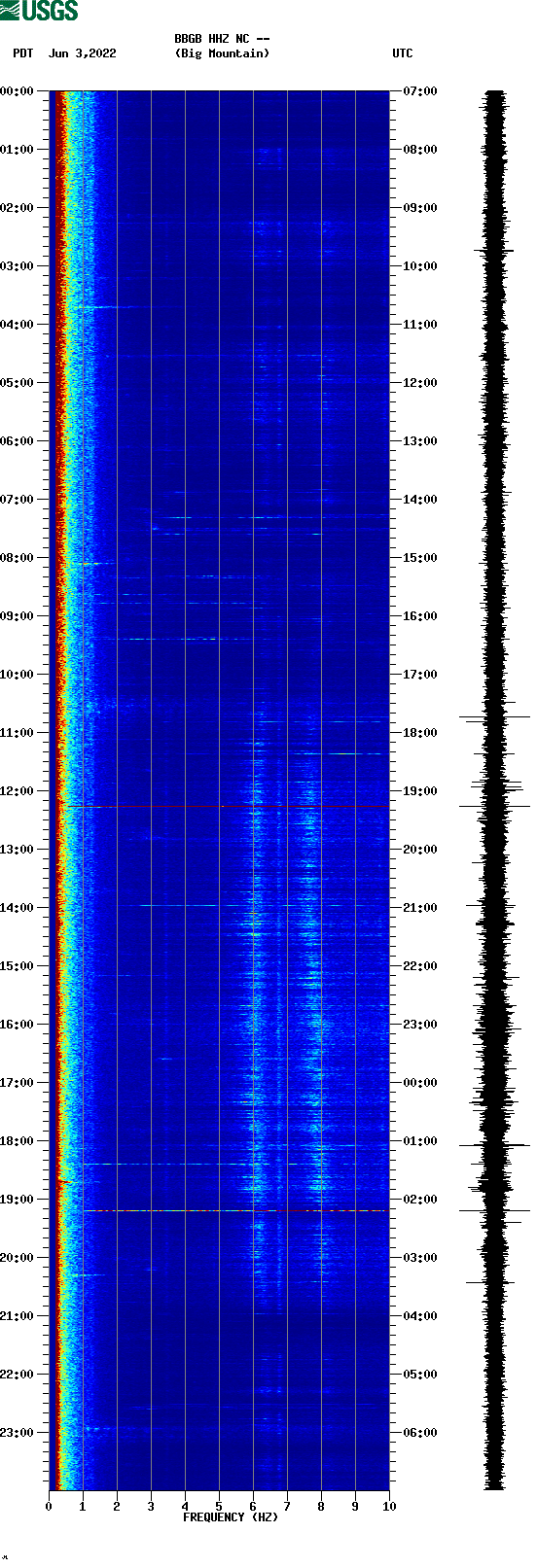Click the '14:00' UTC time label
Image resolution: width=537 pixels, height=1568 pixels.
(420, 500)
